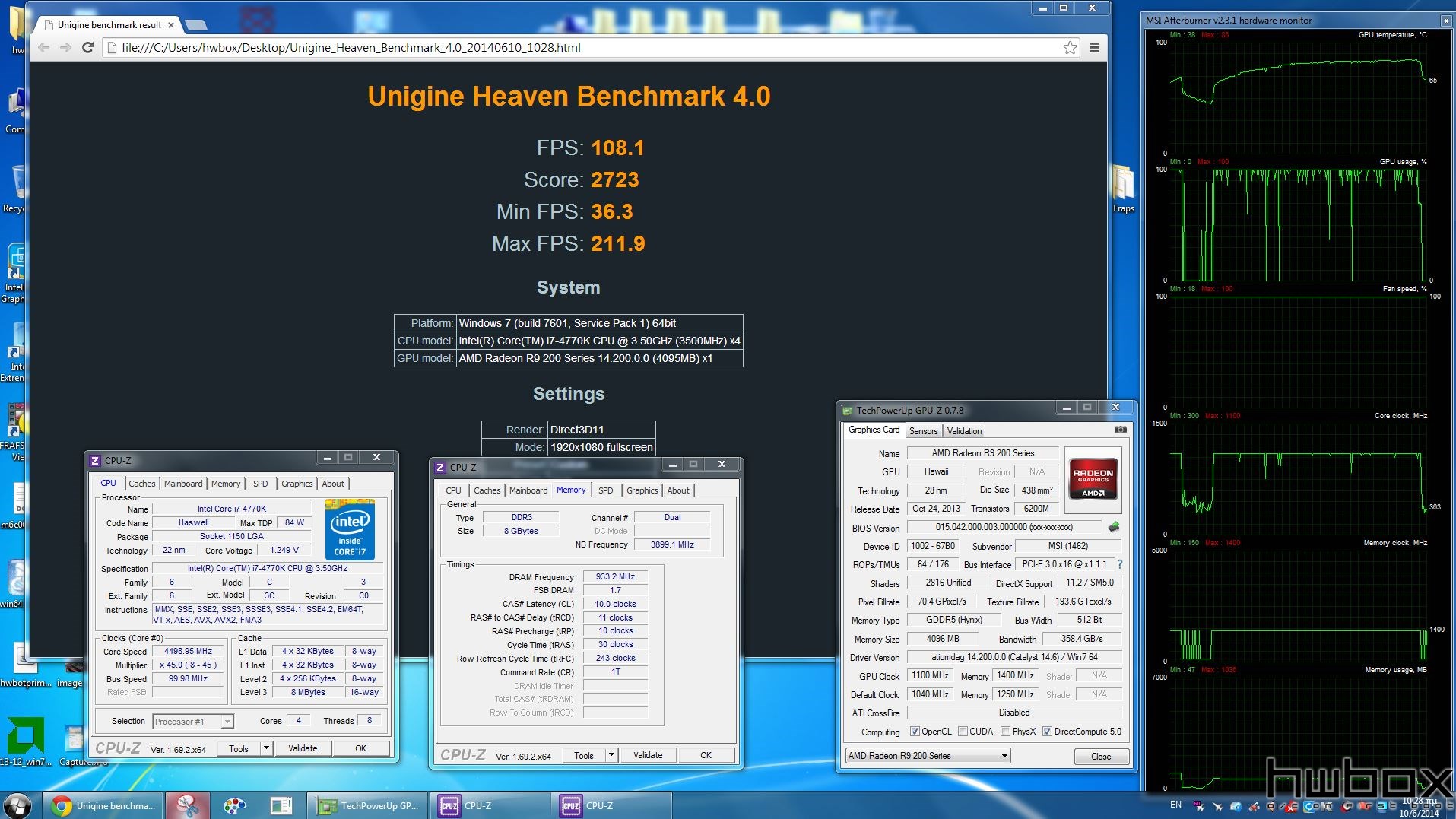The width and height of the screenshot is (1456, 819).
Task: Open CPU tab in middle CPU-Z window
Action: (453, 490)
